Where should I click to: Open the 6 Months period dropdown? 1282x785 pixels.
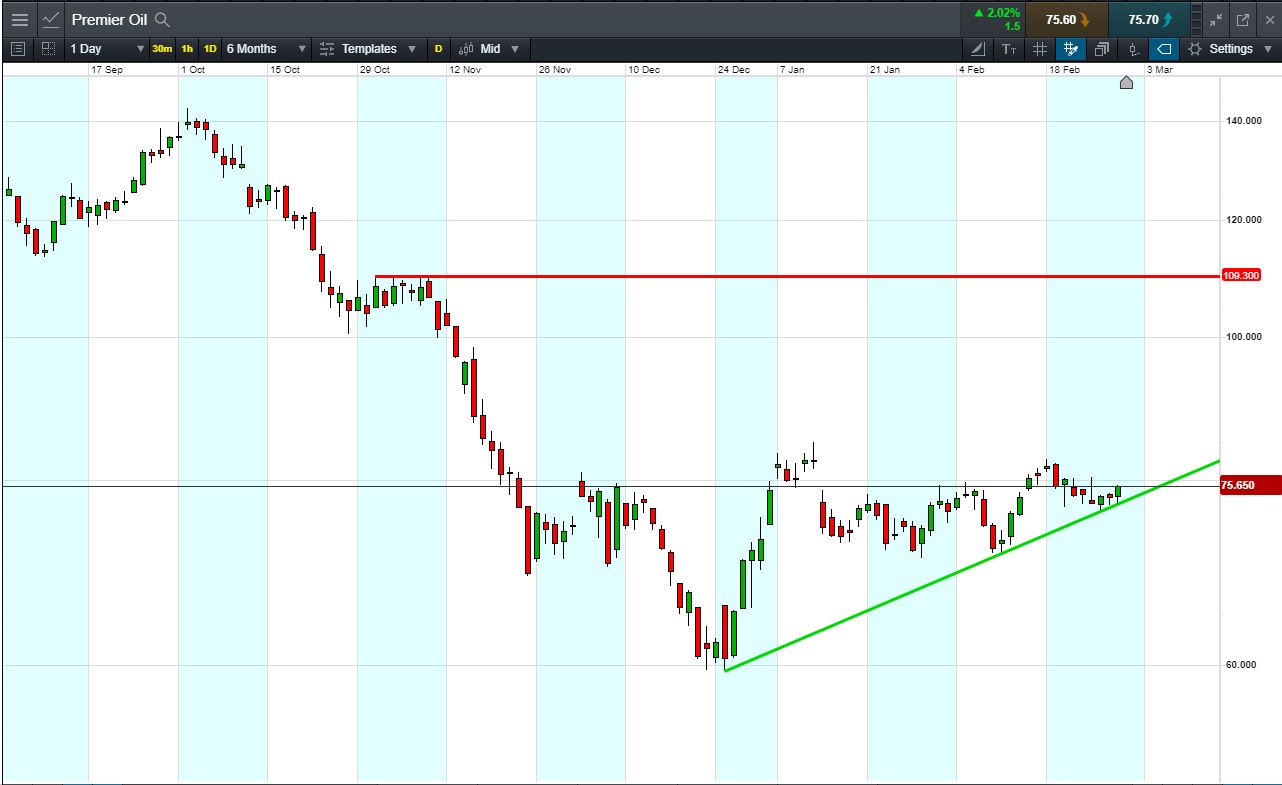[x=265, y=48]
